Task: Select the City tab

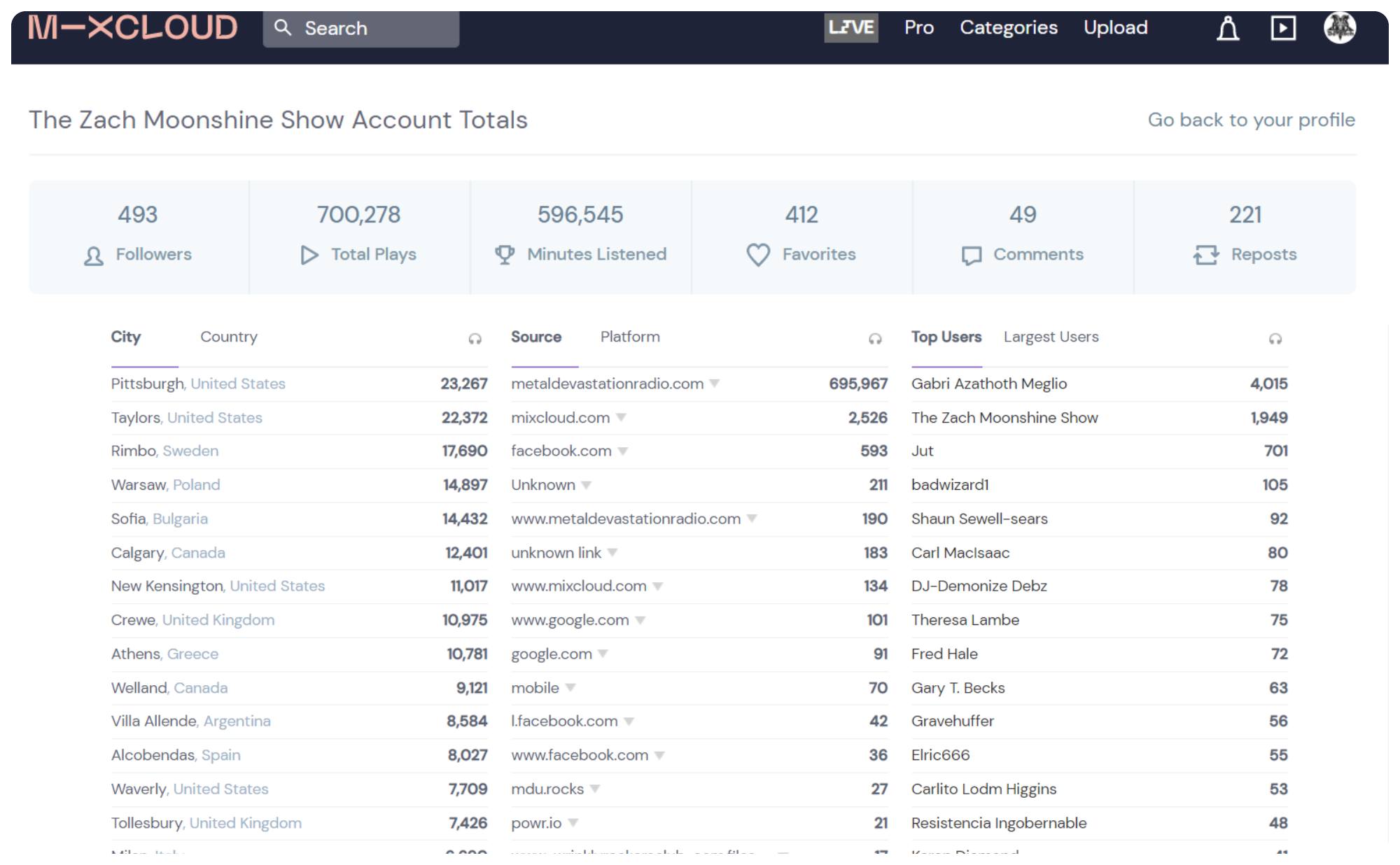Action: coord(126,337)
